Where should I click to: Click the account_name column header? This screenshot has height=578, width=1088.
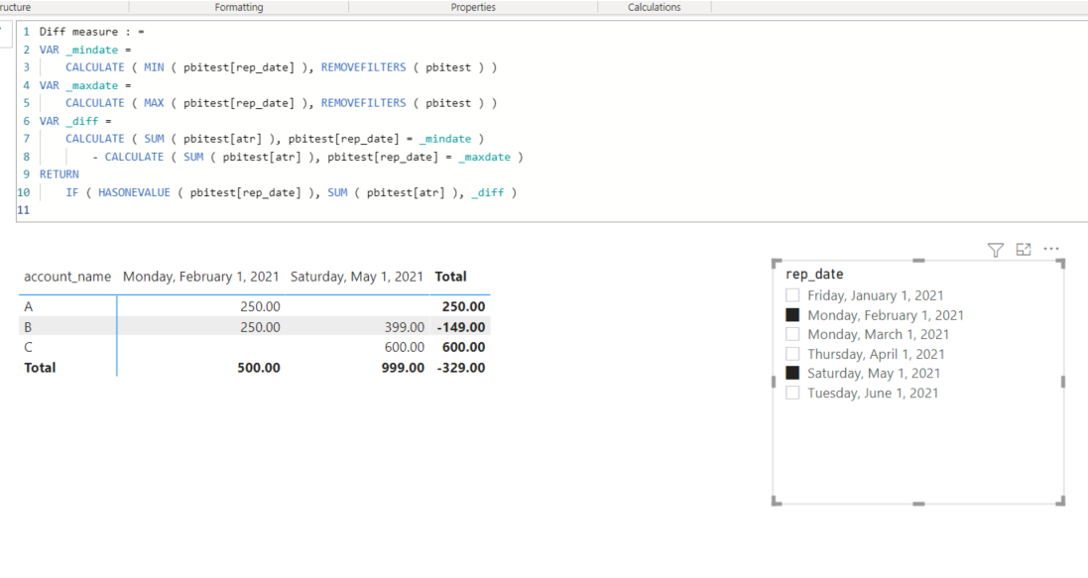67,277
